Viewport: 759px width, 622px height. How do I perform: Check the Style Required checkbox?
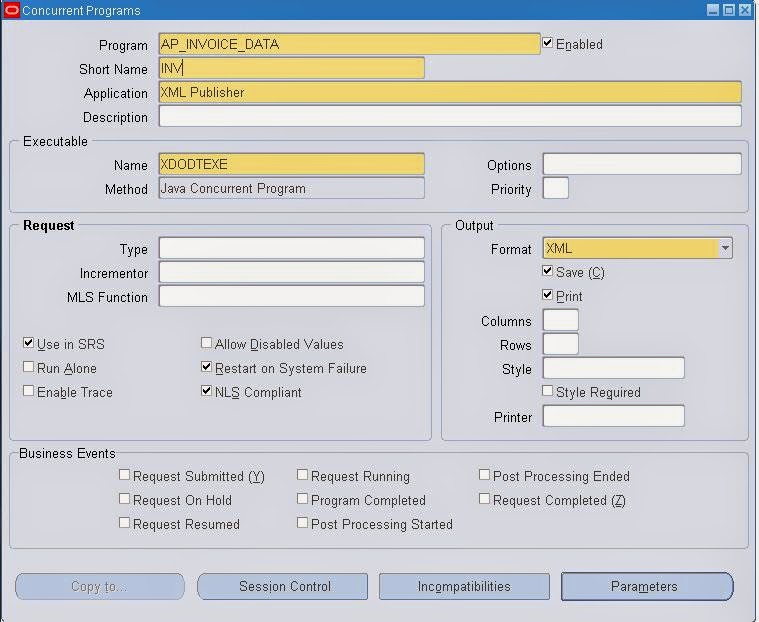pos(547,391)
